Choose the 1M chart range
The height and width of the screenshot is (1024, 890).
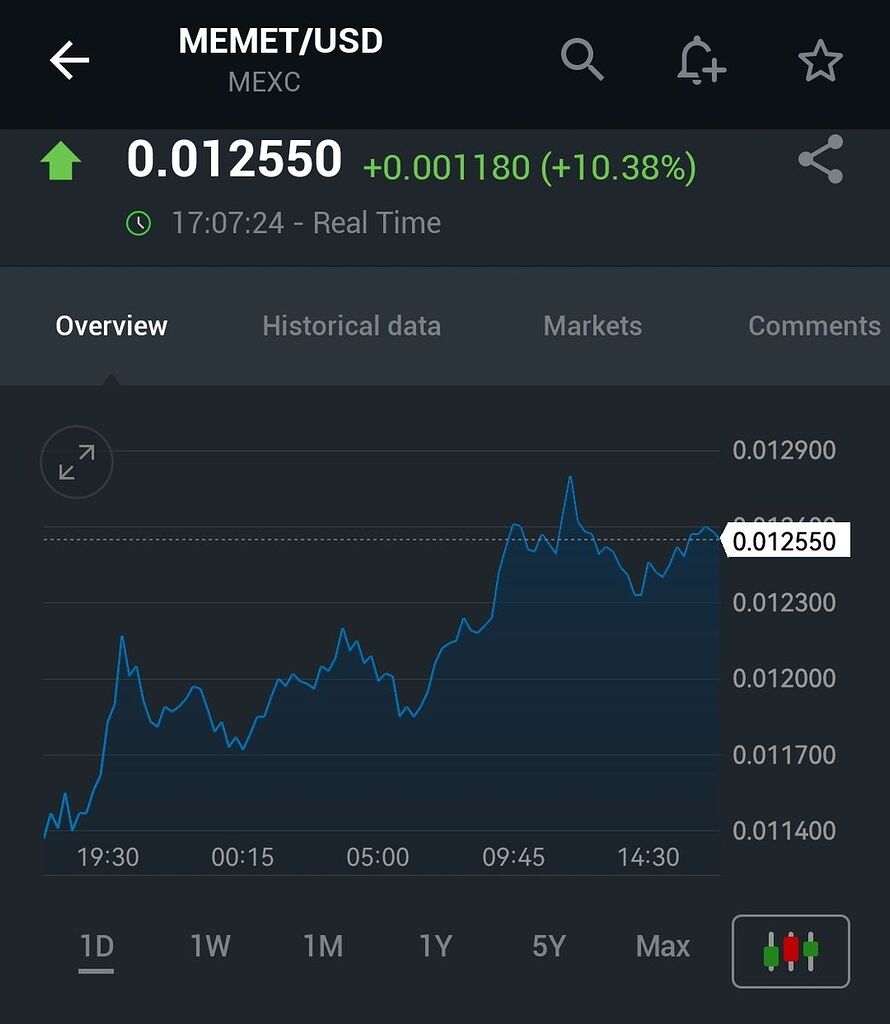323,945
